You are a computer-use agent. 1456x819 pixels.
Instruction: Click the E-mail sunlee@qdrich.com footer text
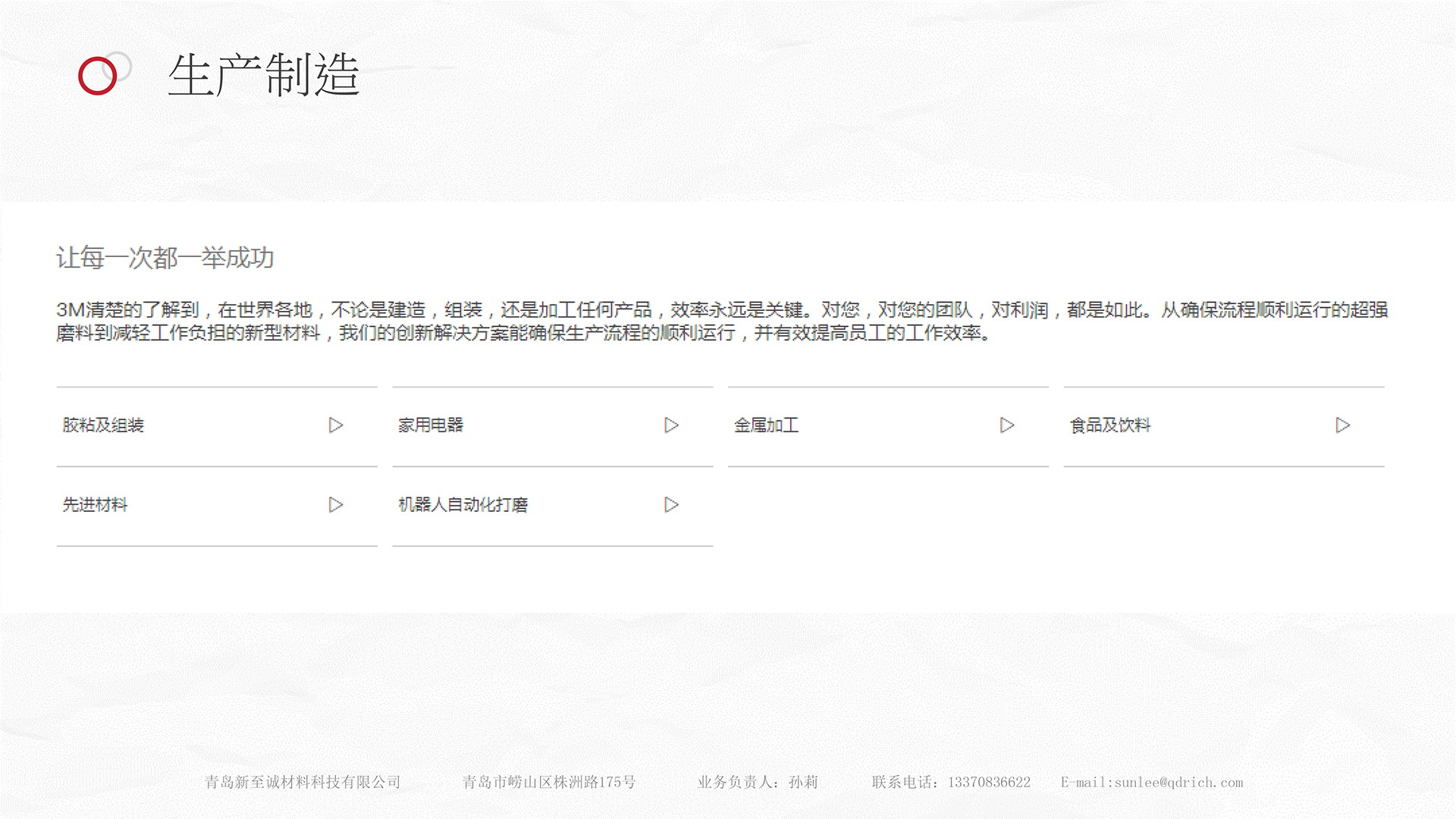[1151, 783]
